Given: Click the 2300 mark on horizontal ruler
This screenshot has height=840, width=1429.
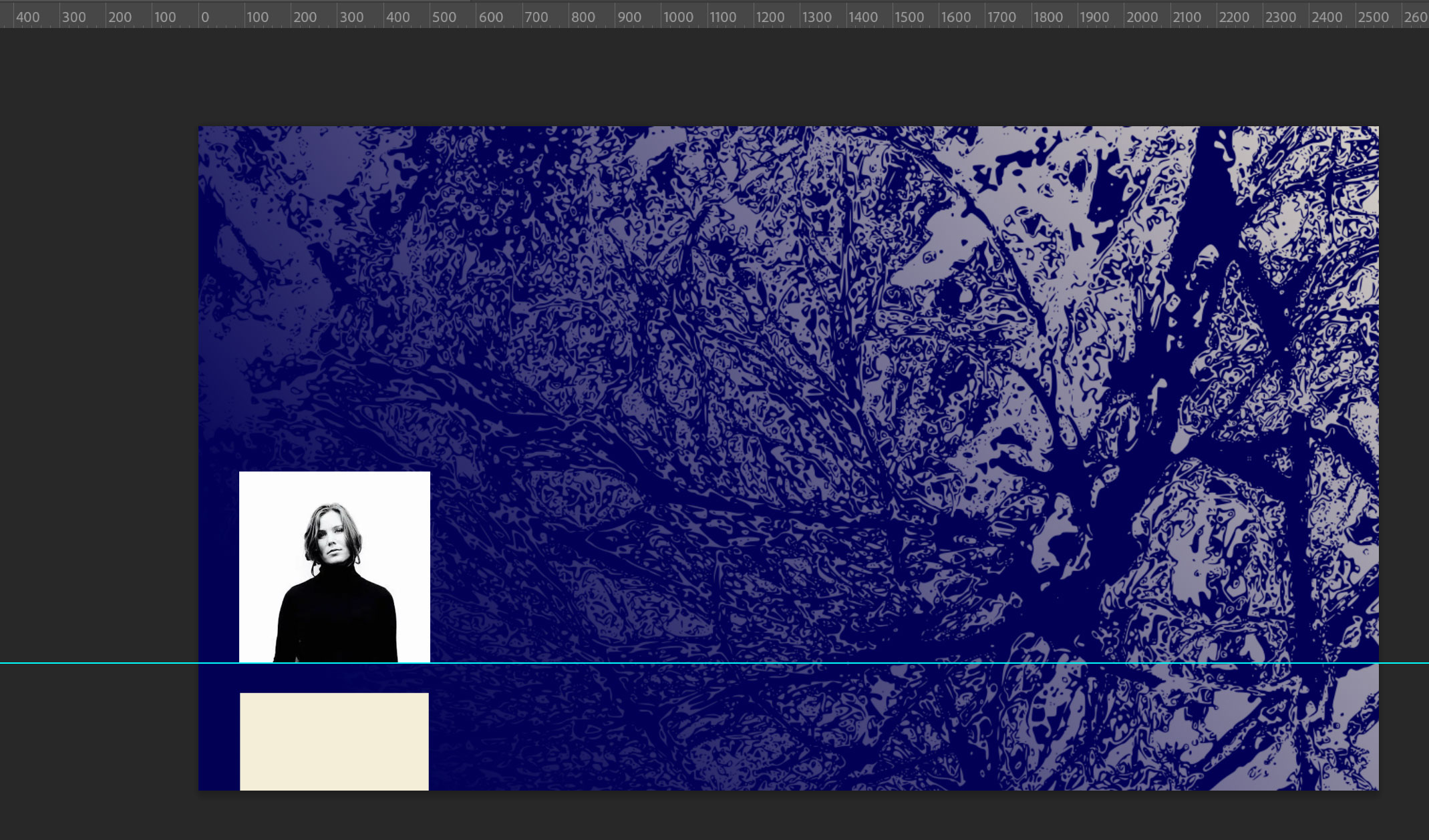Looking at the screenshot, I should pos(1280,17).
